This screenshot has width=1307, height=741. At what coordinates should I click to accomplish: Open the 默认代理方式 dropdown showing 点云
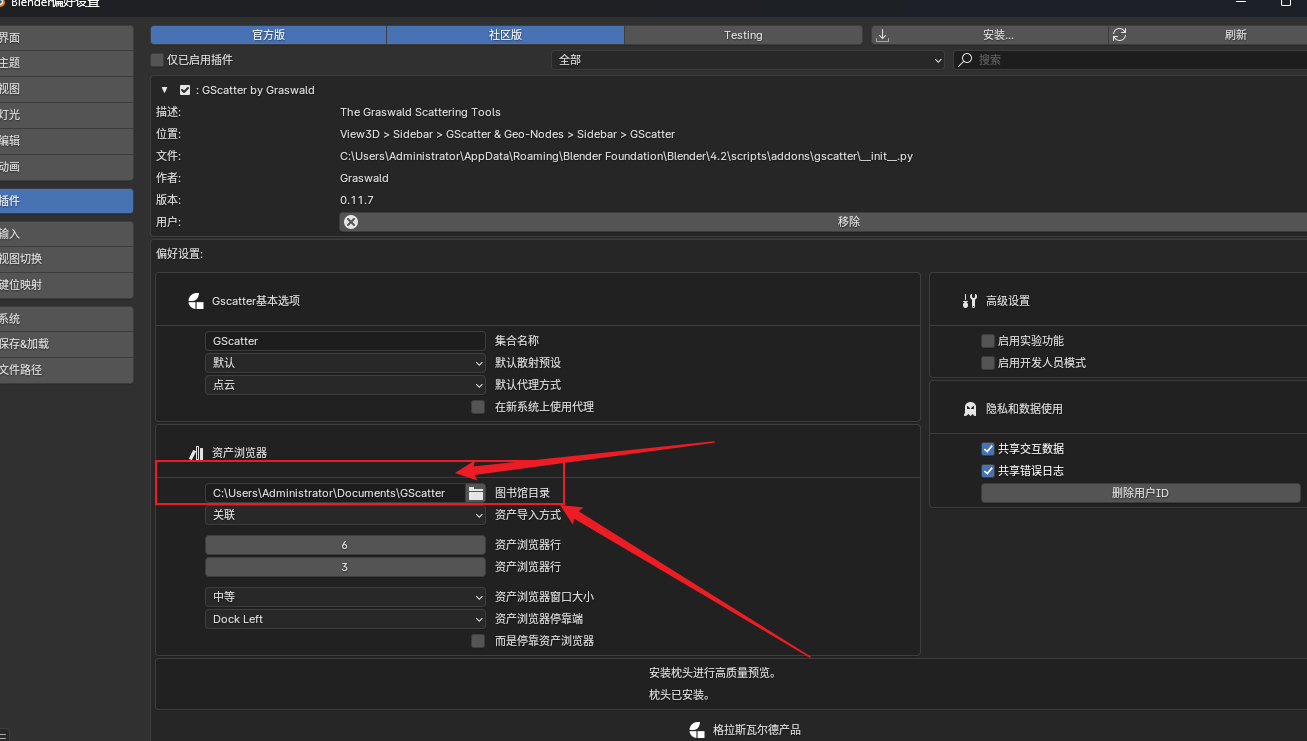click(345, 385)
